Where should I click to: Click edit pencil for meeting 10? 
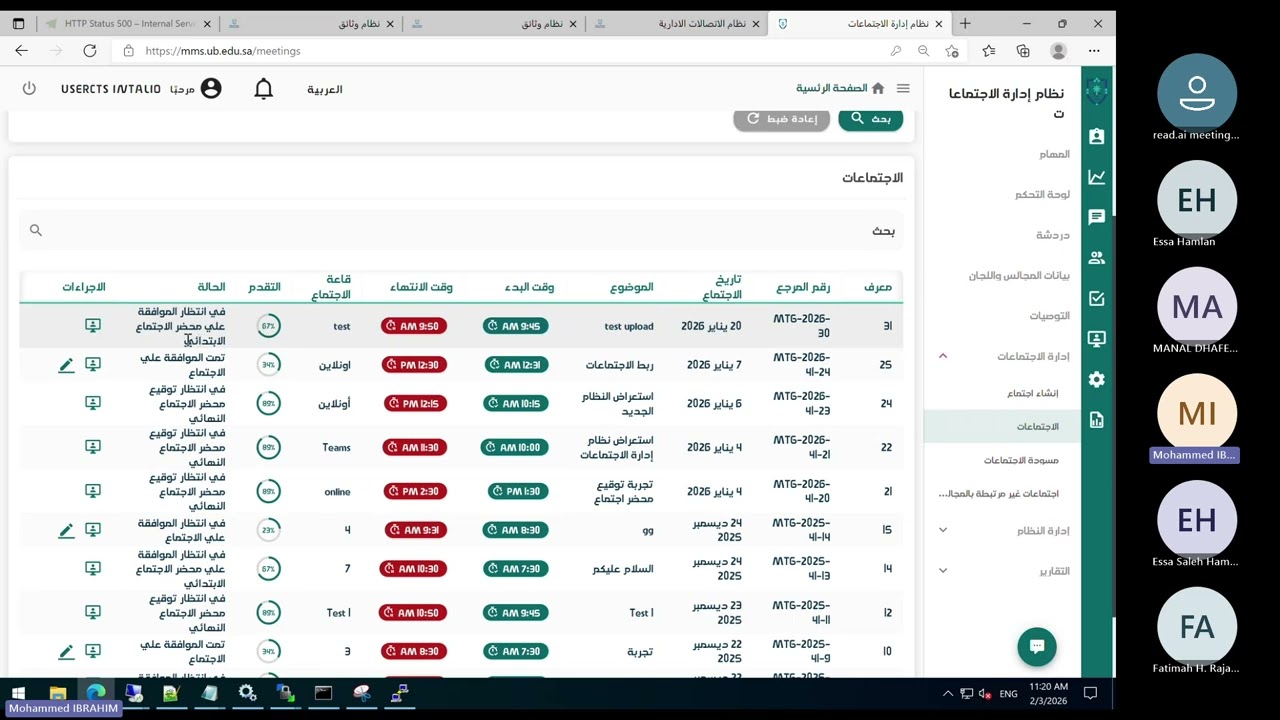pyautogui.click(x=66, y=651)
